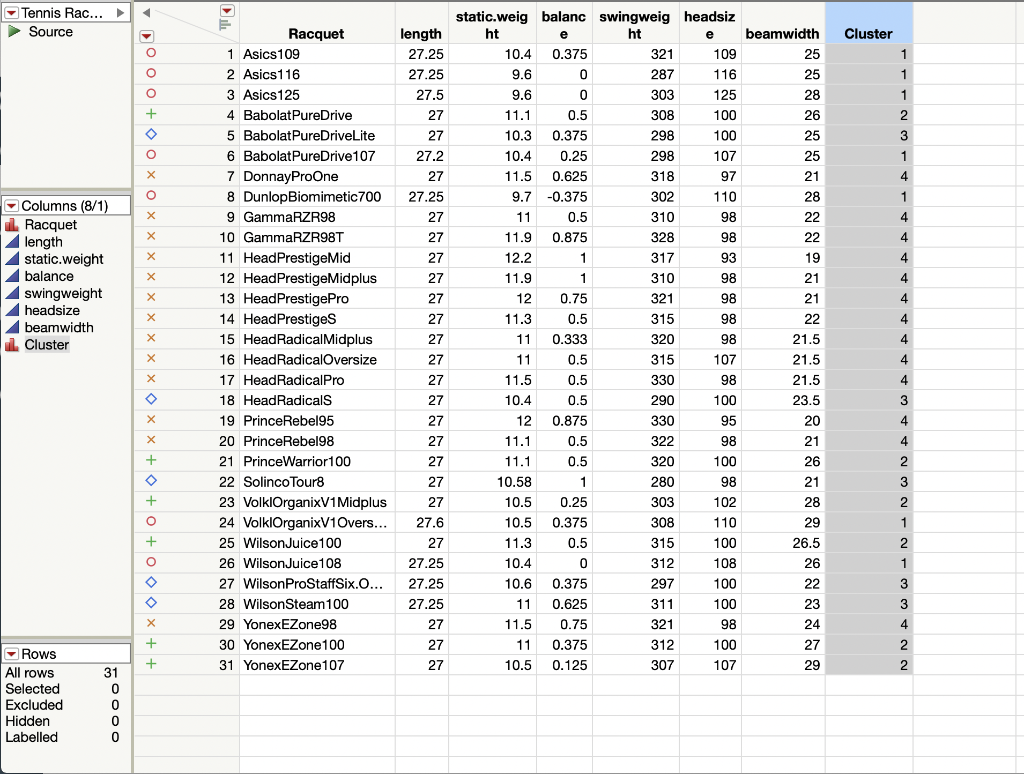Click the green plus marker of row 21
1024x774 pixels.
(151, 460)
